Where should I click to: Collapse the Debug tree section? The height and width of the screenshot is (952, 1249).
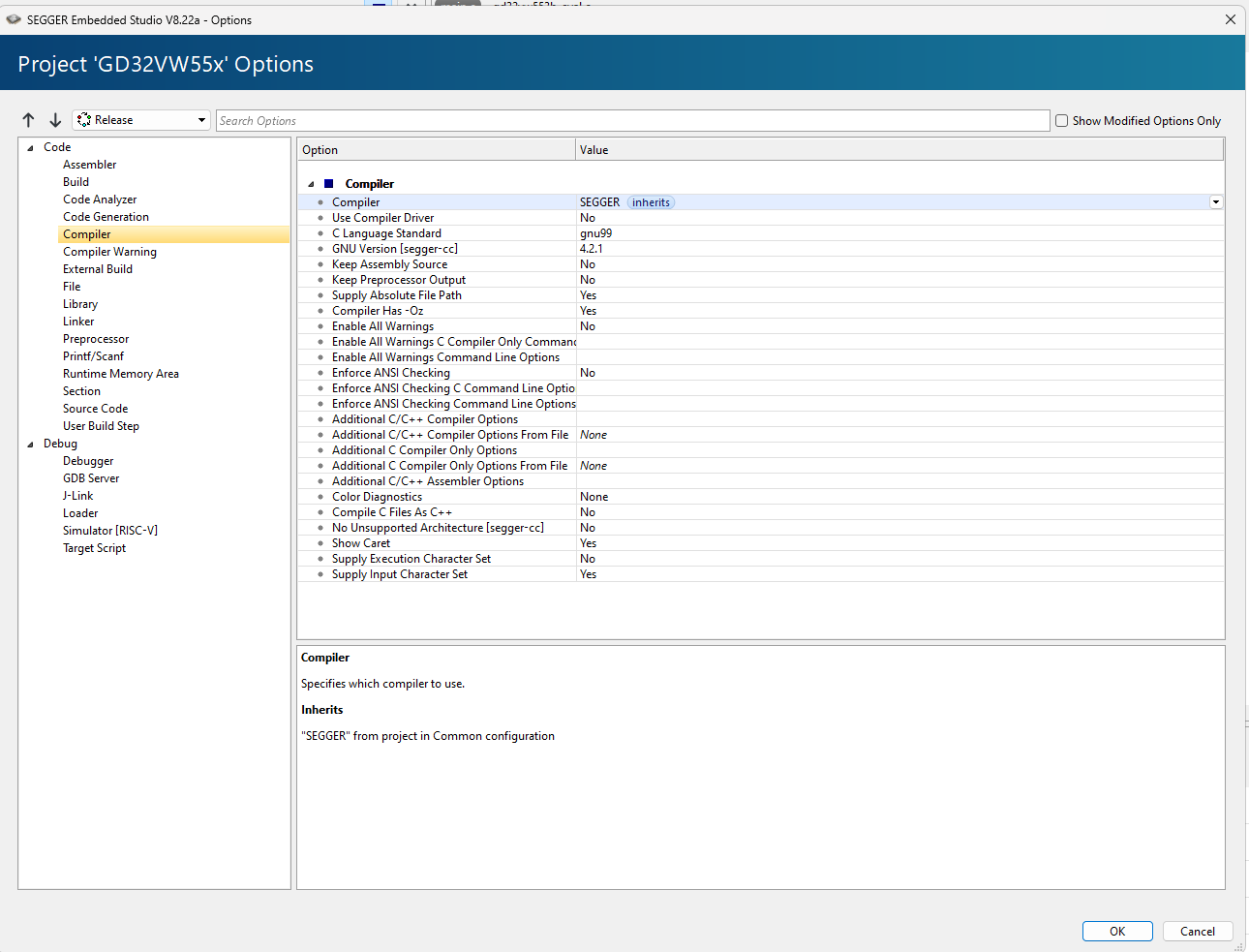[30, 445]
